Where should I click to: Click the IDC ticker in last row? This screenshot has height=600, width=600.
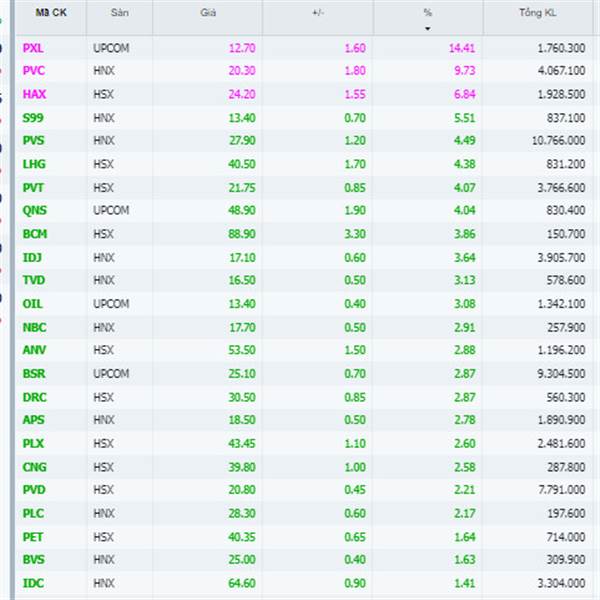pos(33,583)
